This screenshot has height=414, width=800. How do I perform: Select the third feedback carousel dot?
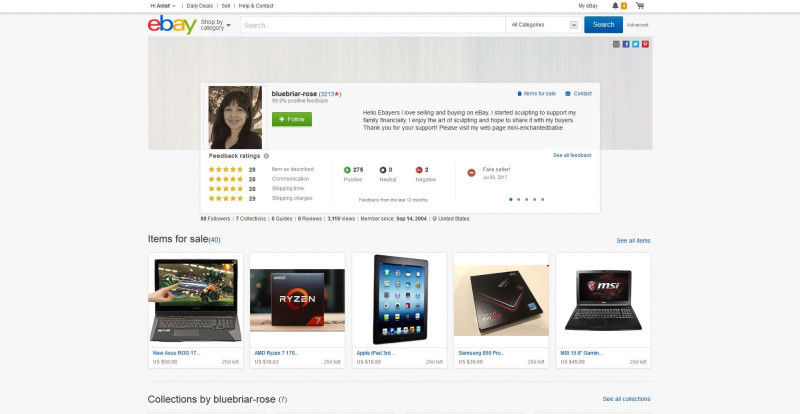pyautogui.click(x=527, y=200)
